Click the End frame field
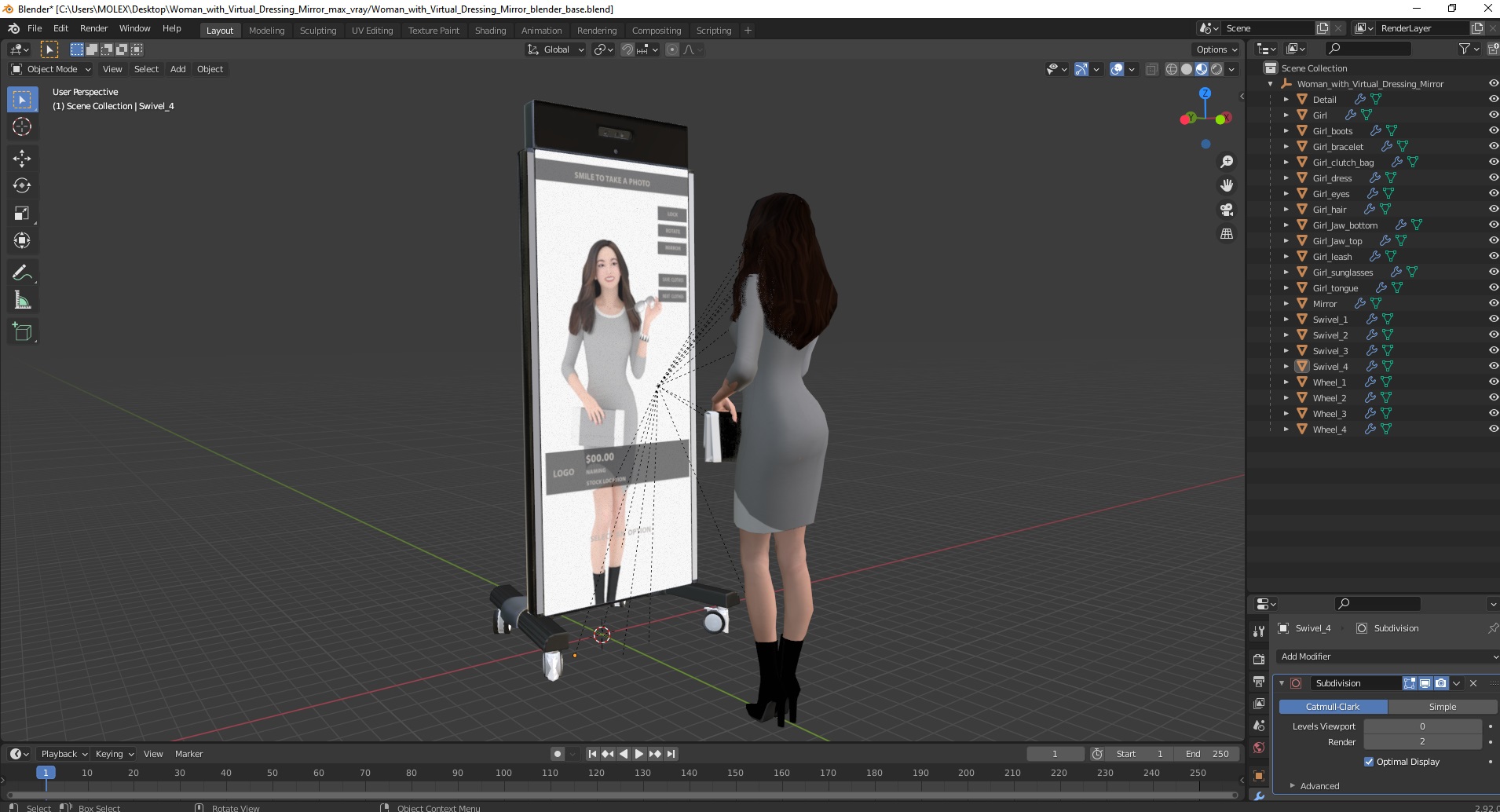This screenshot has height=812, width=1500. point(1207,754)
